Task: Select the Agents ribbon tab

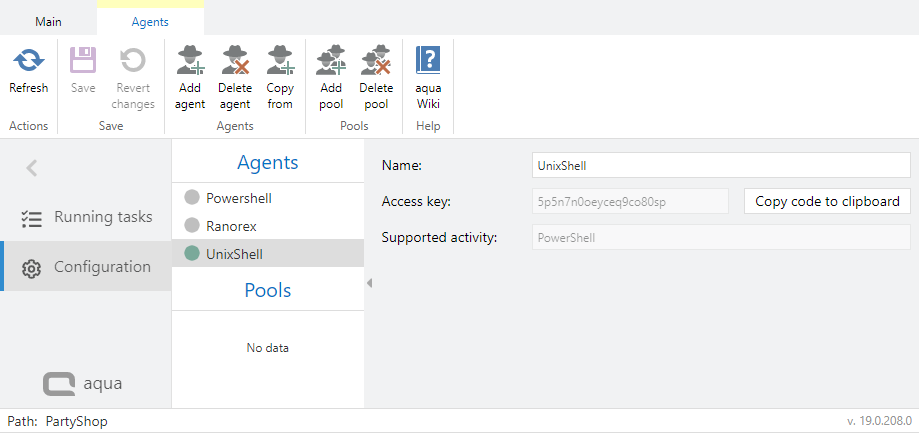Action: 150,21
